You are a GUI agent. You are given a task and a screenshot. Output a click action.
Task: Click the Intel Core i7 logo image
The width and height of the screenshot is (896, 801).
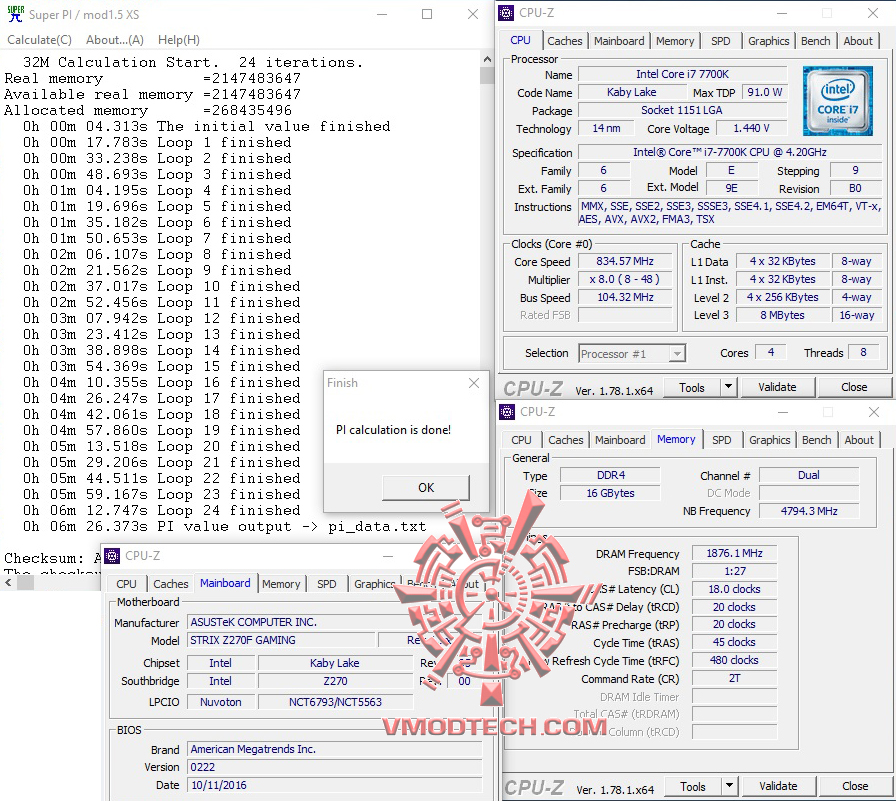pos(837,101)
